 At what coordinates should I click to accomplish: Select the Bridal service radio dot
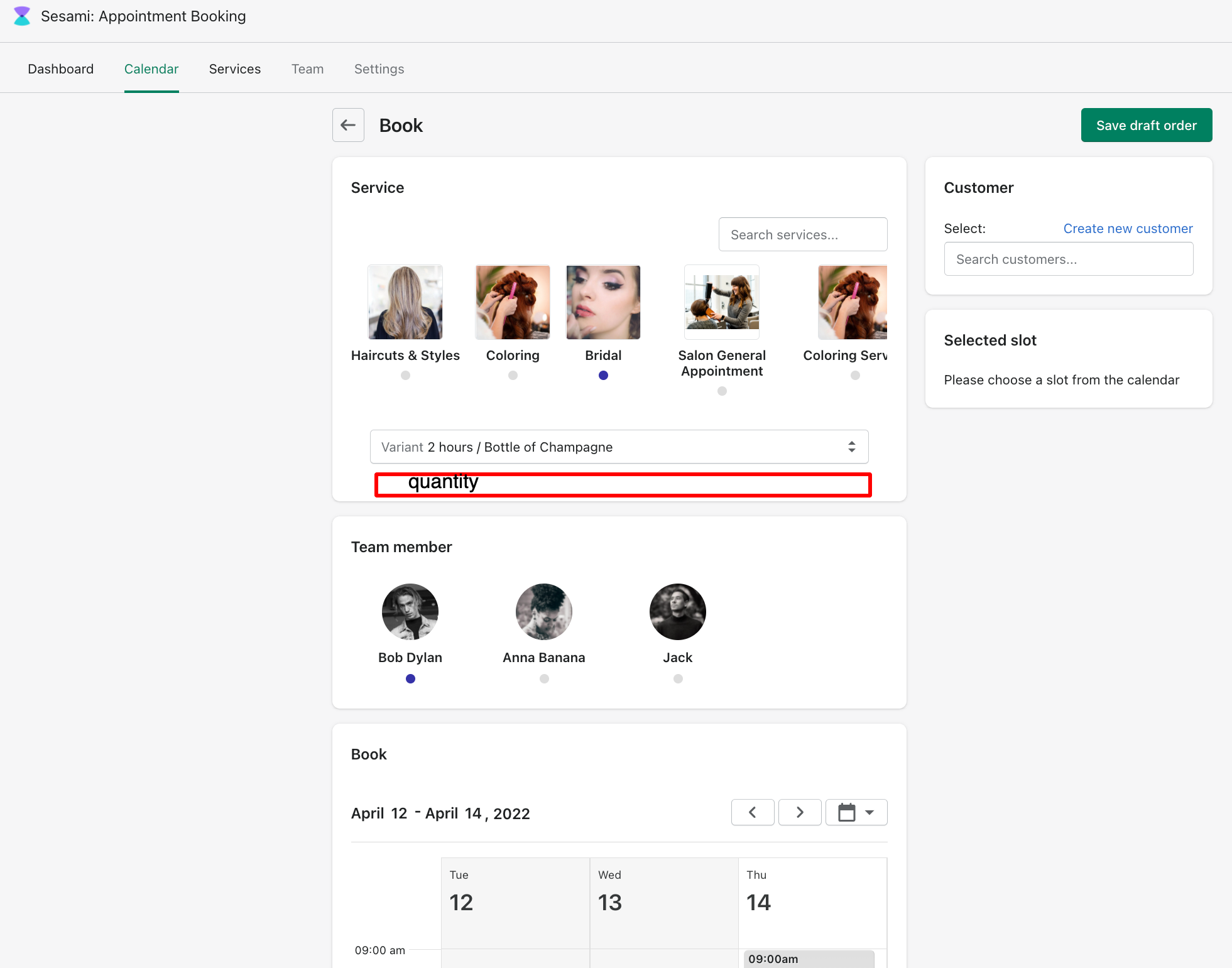(603, 375)
